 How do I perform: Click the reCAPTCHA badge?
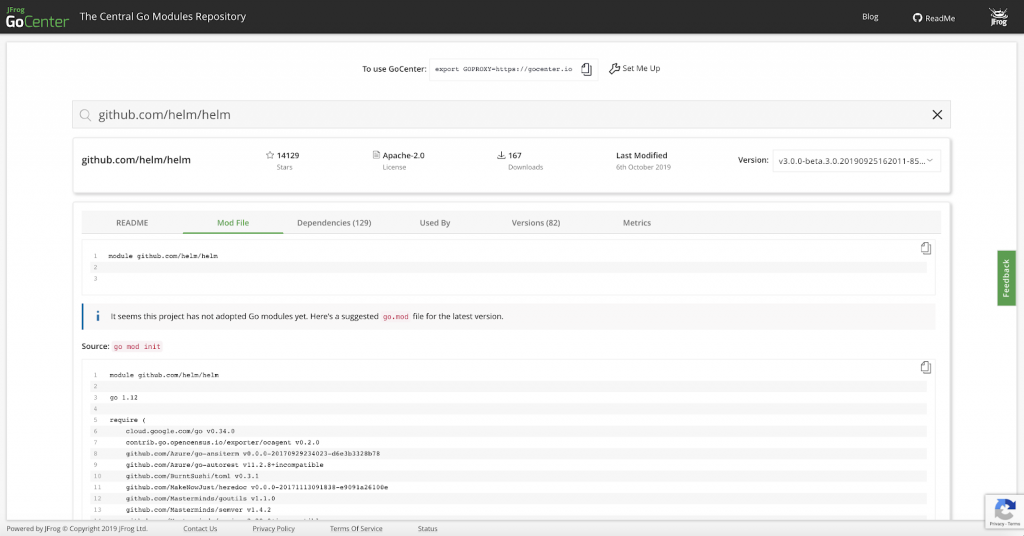point(1003,511)
